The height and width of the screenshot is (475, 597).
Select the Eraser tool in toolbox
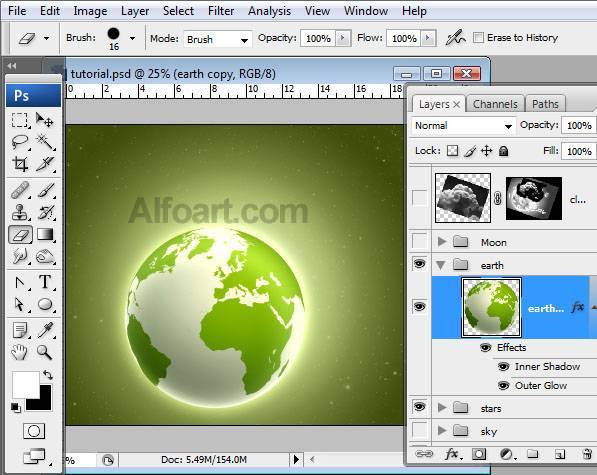(x=20, y=234)
